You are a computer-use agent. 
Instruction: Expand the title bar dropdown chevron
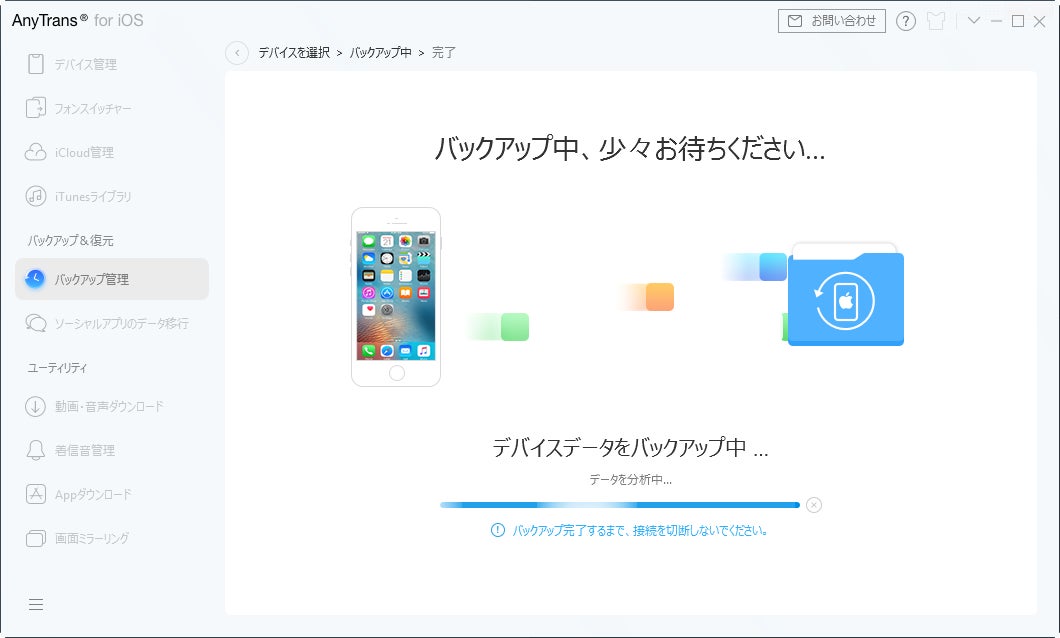pyautogui.click(x=973, y=20)
